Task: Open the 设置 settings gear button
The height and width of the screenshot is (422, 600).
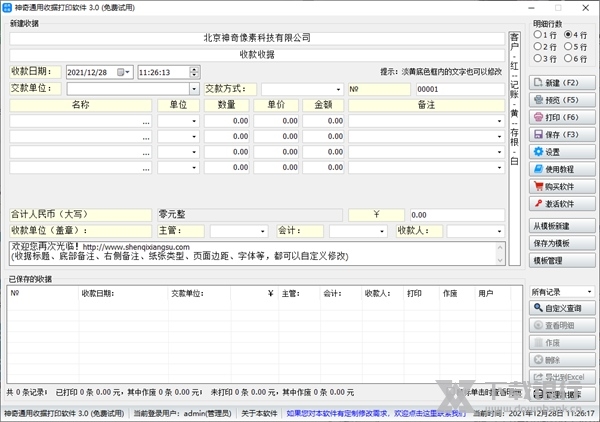Action: [561, 152]
